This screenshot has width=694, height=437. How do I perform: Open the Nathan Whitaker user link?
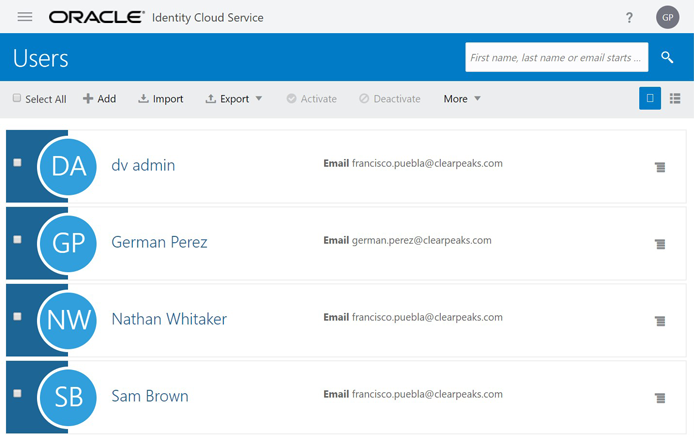[169, 319]
